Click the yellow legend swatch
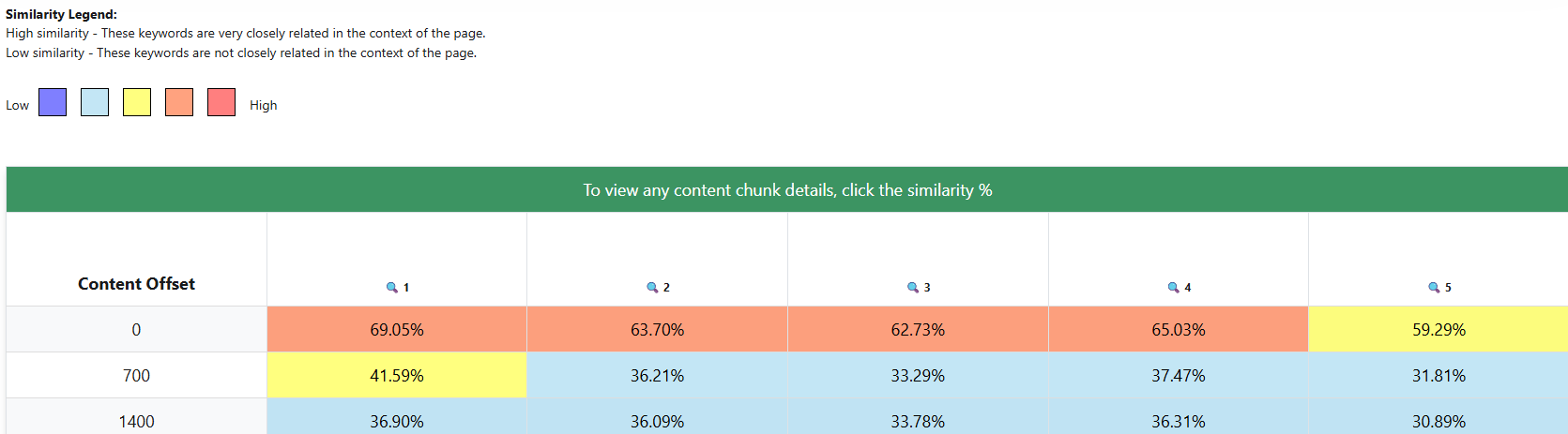This screenshot has height=434, width=1568. coord(137,102)
